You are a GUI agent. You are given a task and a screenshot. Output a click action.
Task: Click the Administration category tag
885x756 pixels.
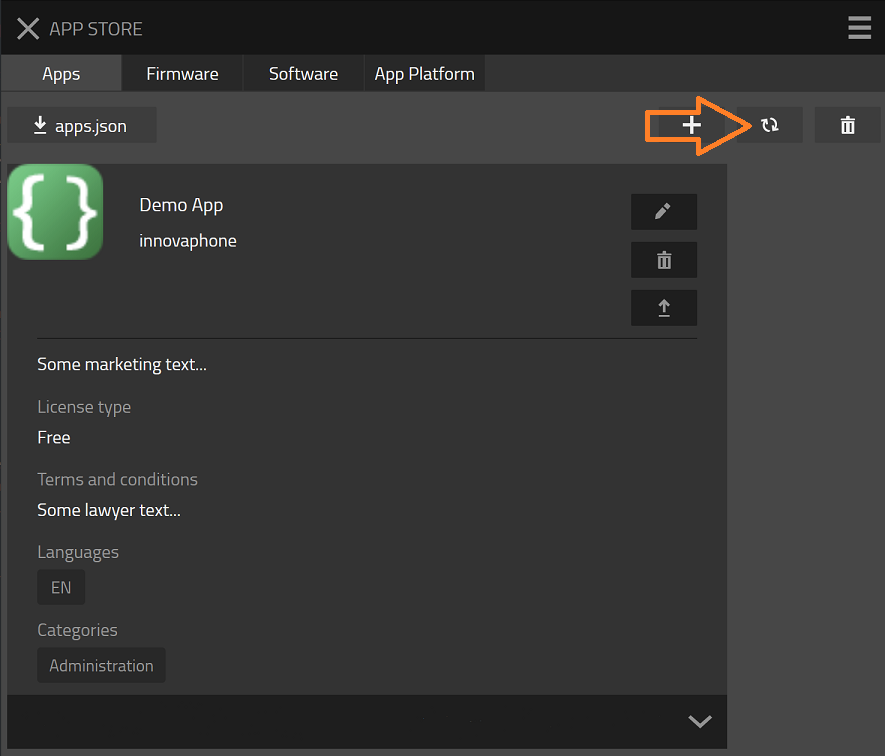click(101, 666)
